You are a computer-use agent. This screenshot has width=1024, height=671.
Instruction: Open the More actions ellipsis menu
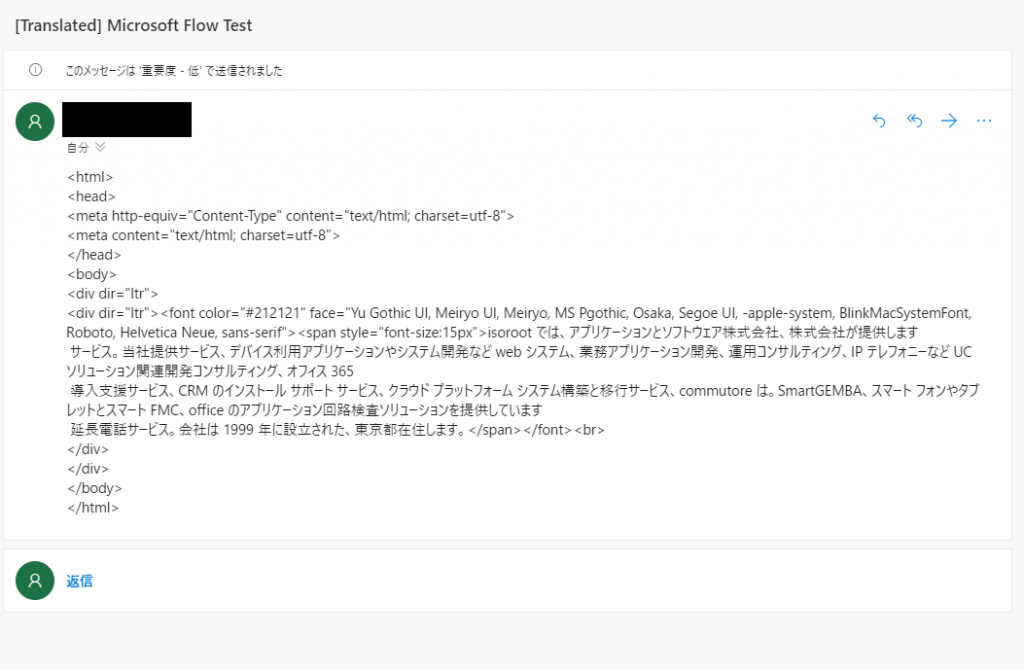[984, 120]
